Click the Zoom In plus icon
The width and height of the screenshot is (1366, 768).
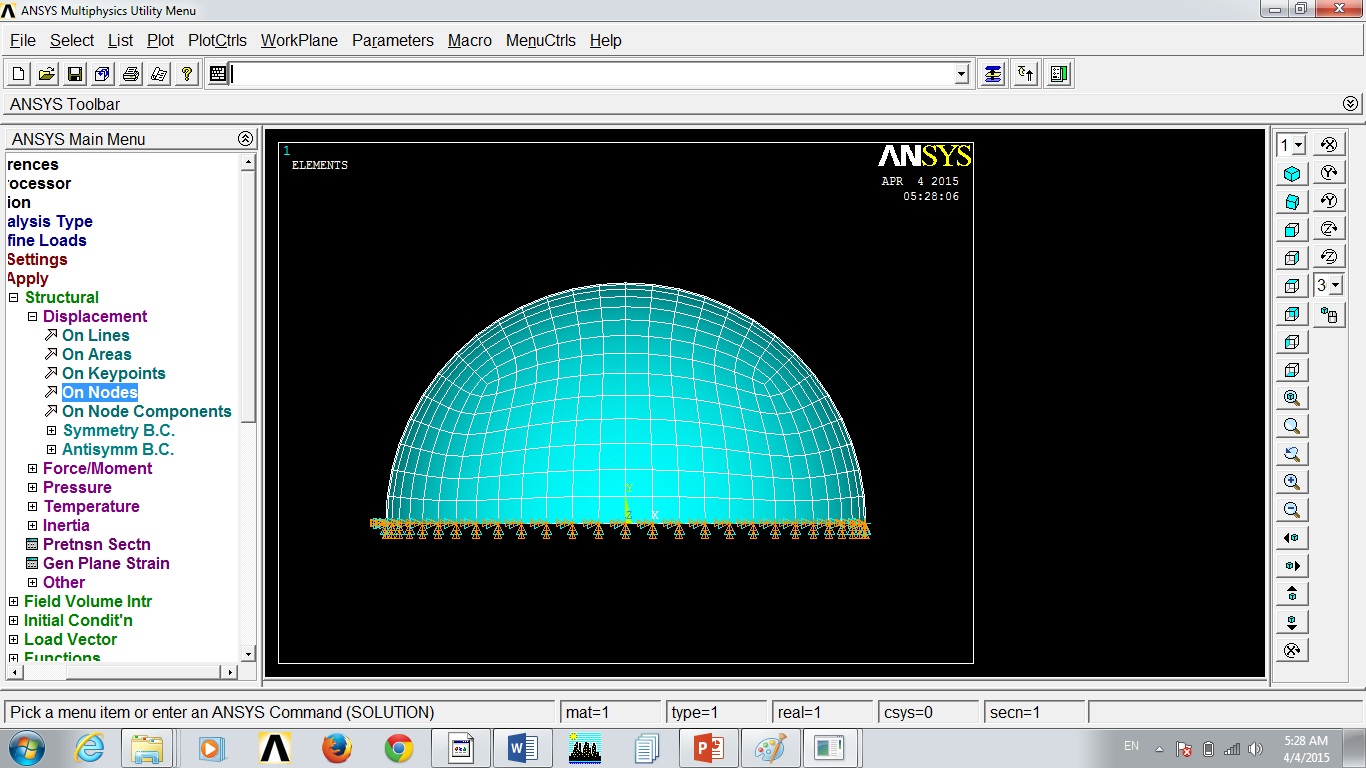1292,482
